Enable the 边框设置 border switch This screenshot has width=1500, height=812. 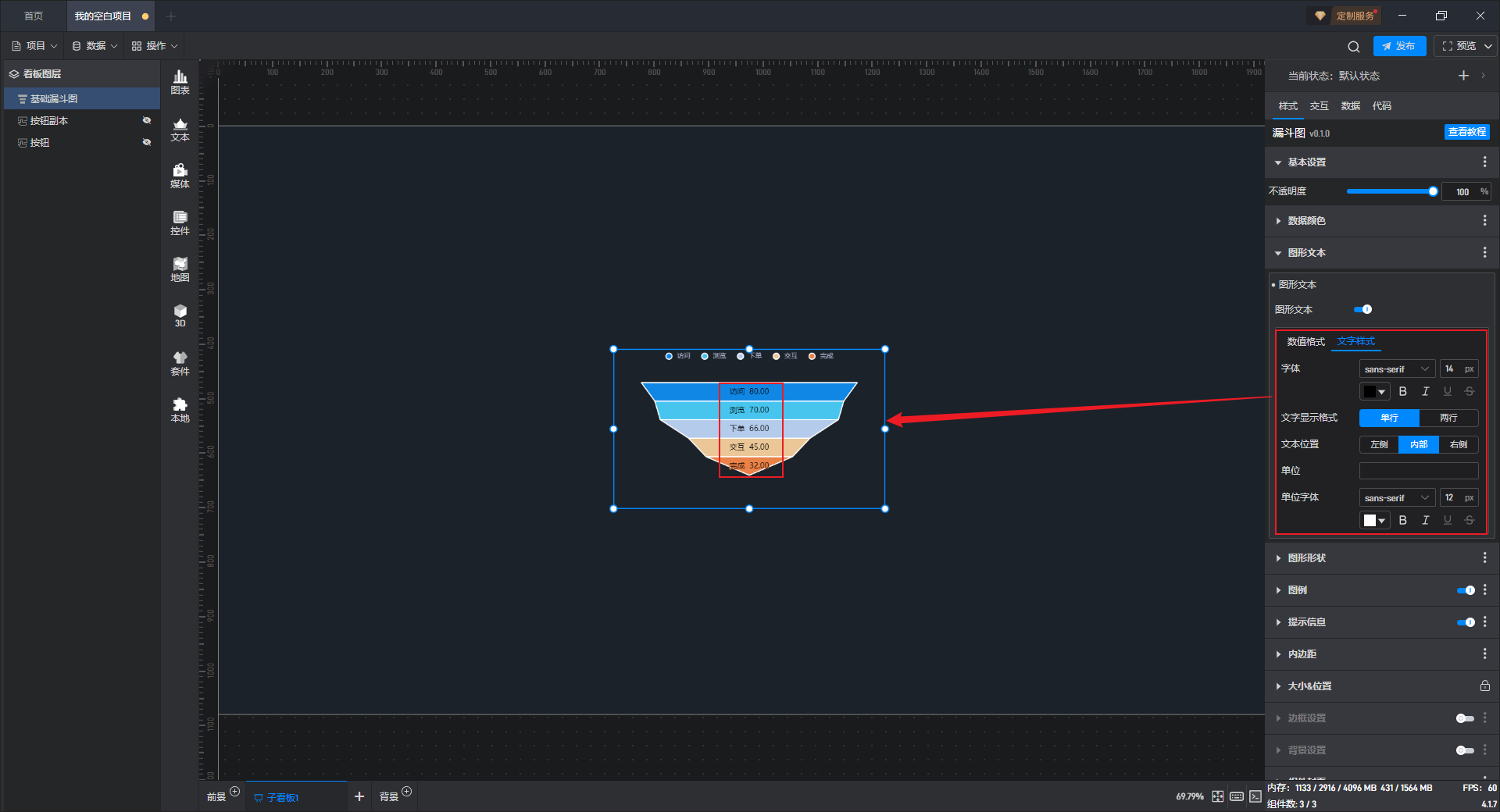pyautogui.click(x=1466, y=718)
